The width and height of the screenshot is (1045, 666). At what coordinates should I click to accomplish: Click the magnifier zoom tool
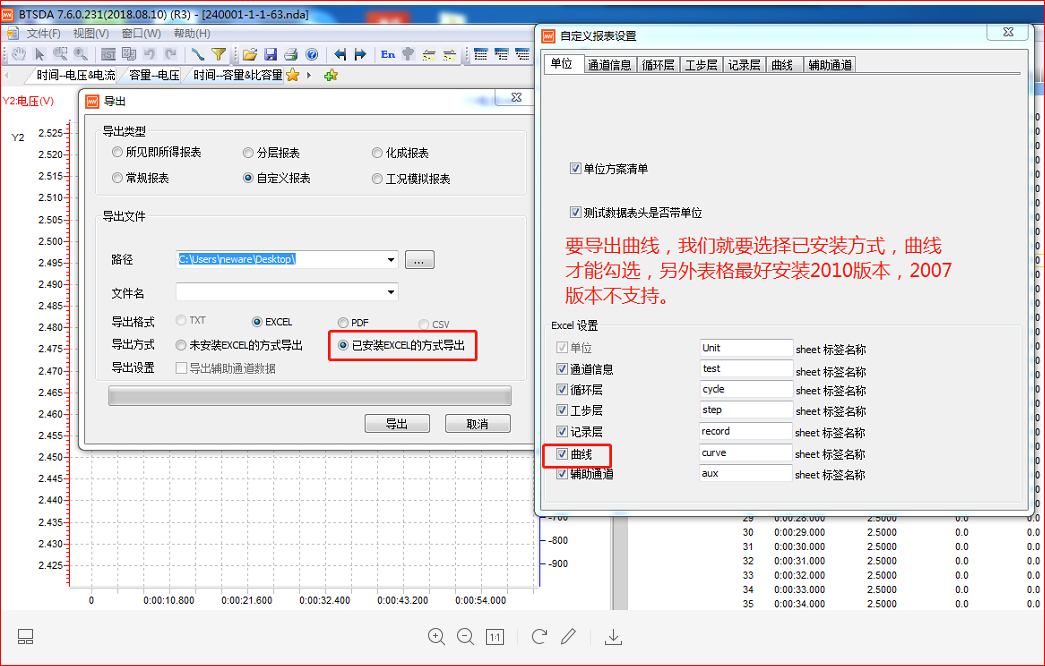(81, 54)
